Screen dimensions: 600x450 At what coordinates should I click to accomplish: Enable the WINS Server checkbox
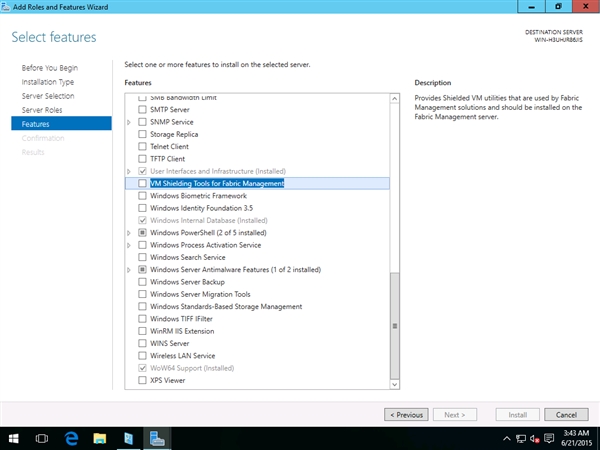pyautogui.click(x=142, y=343)
